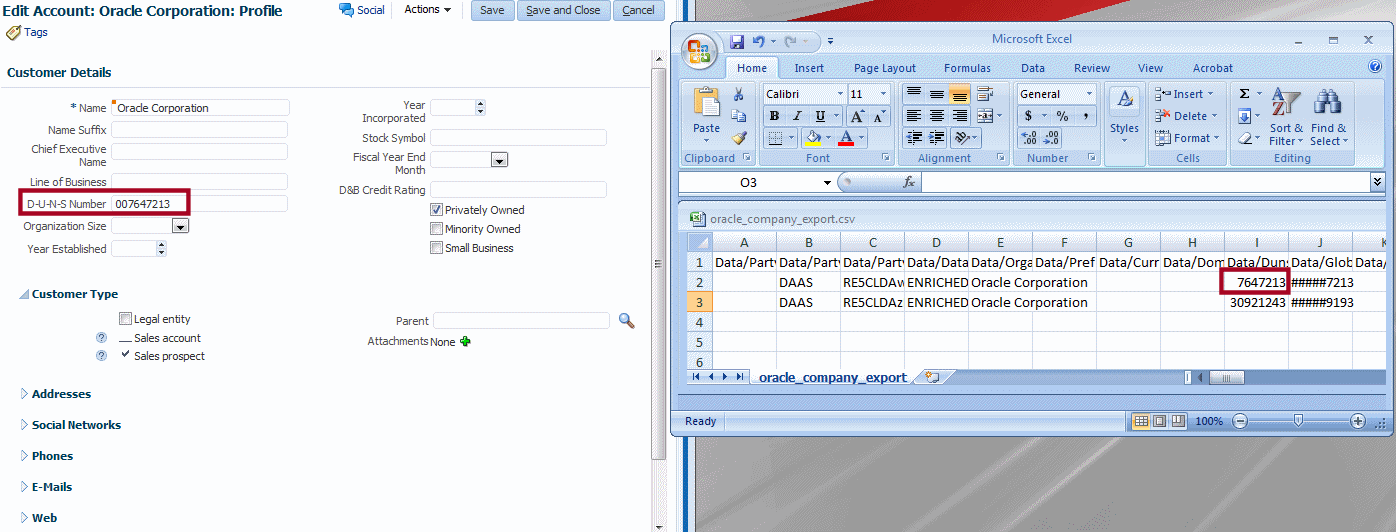
Task: Apply Comma style format
Action: [1085, 116]
